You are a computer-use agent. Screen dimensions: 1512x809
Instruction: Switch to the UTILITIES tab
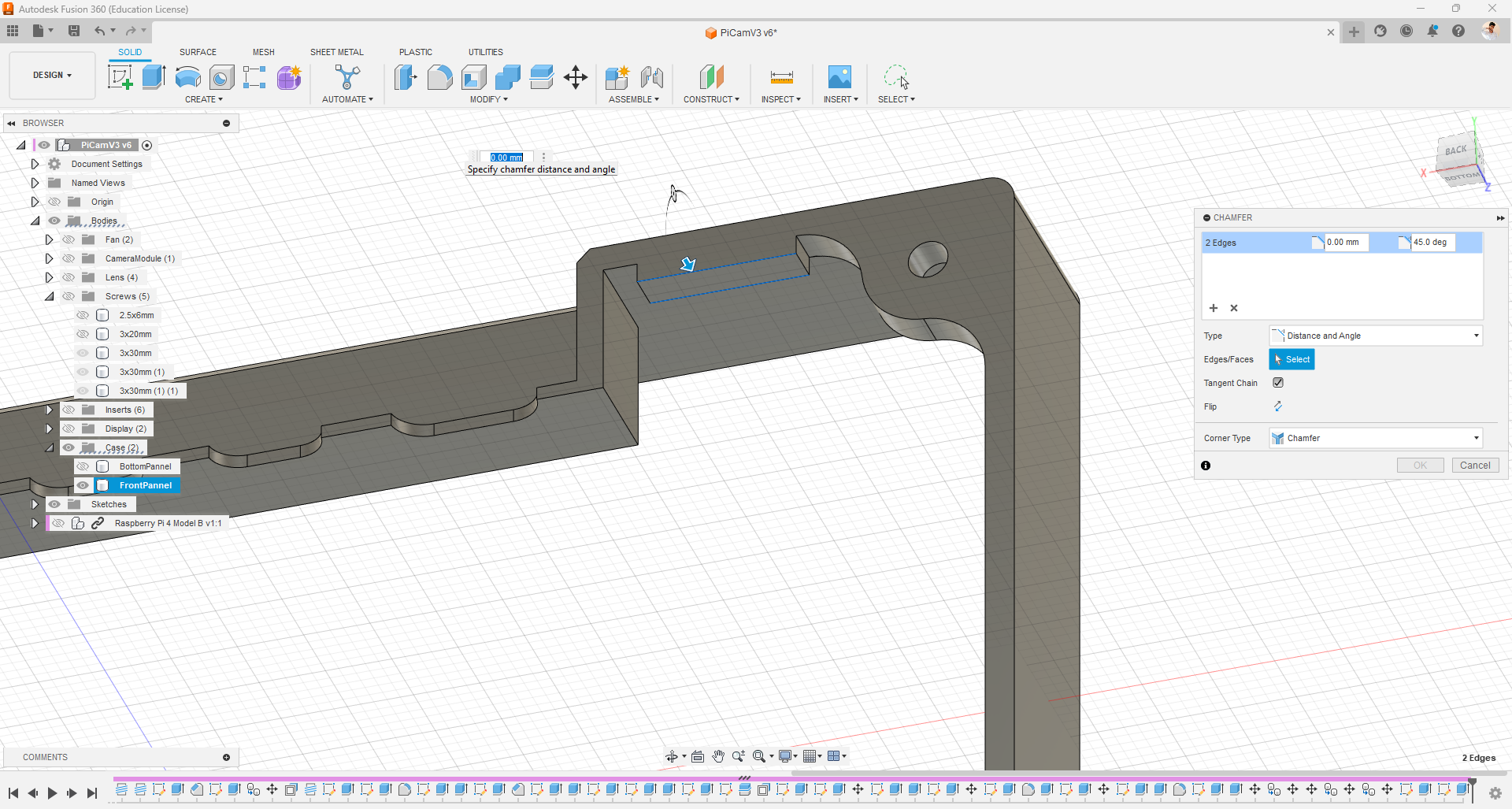point(486,52)
